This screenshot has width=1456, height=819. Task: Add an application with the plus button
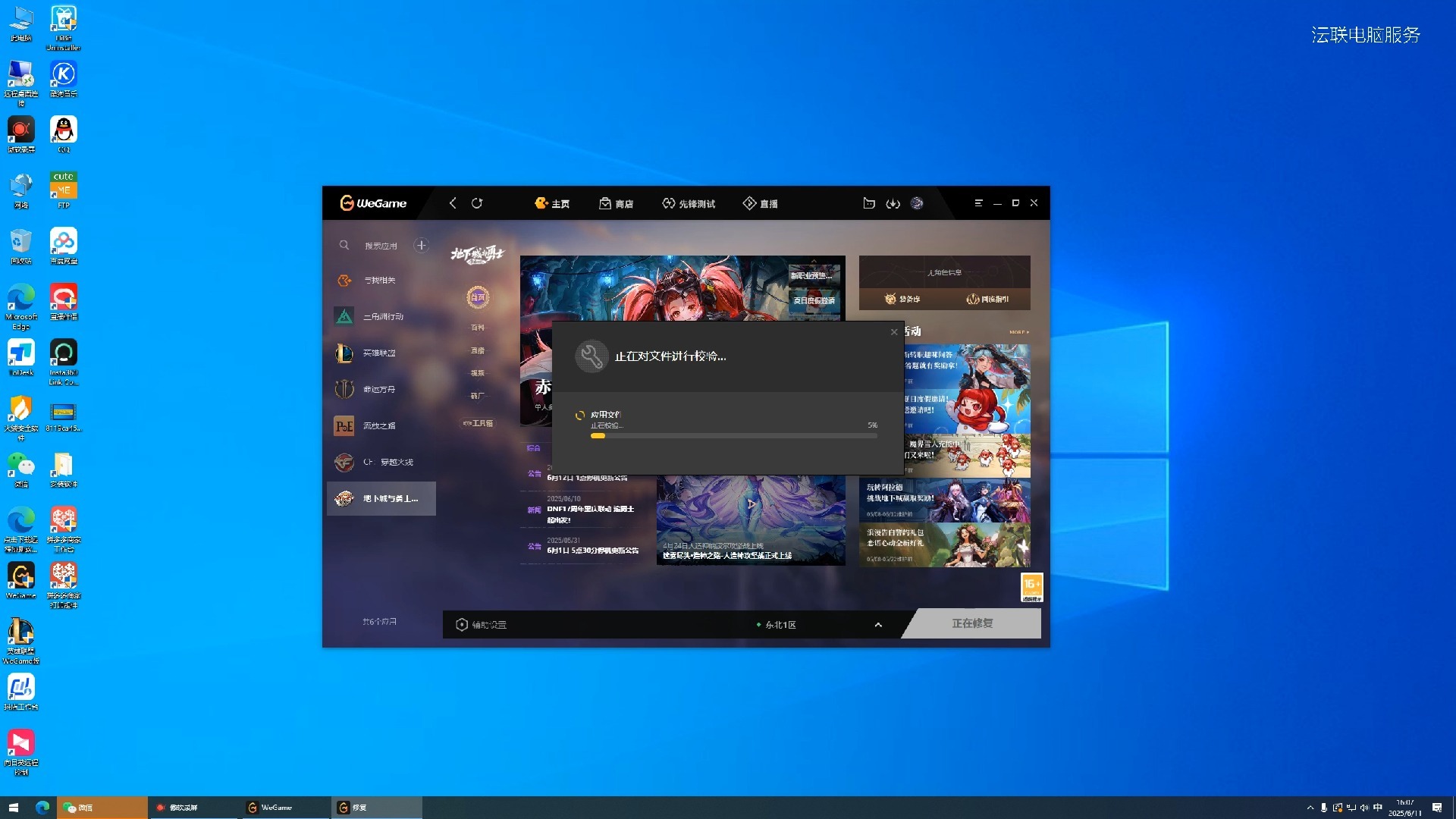(x=422, y=245)
